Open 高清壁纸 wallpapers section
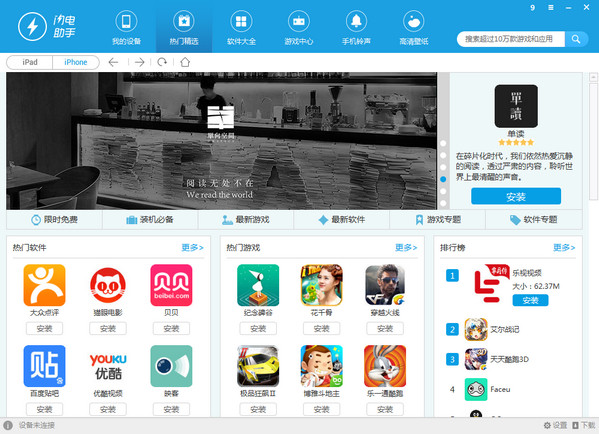Image resolution: width=599 pixels, height=434 pixels. pyautogui.click(x=414, y=28)
